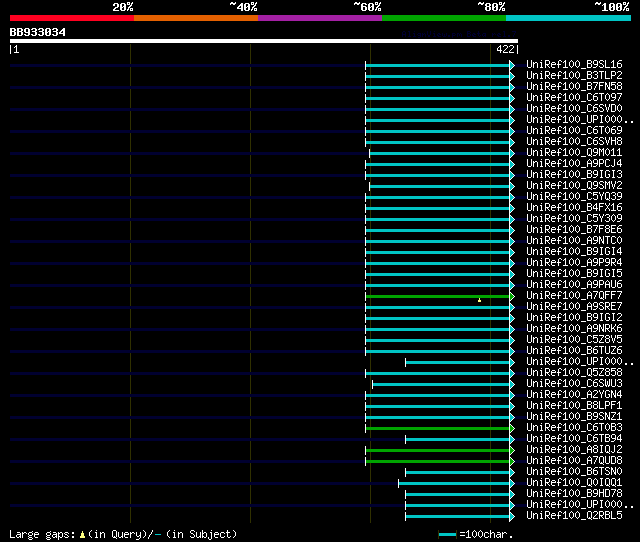Select the UniRef100_C6T0B3 label

coord(574,428)
